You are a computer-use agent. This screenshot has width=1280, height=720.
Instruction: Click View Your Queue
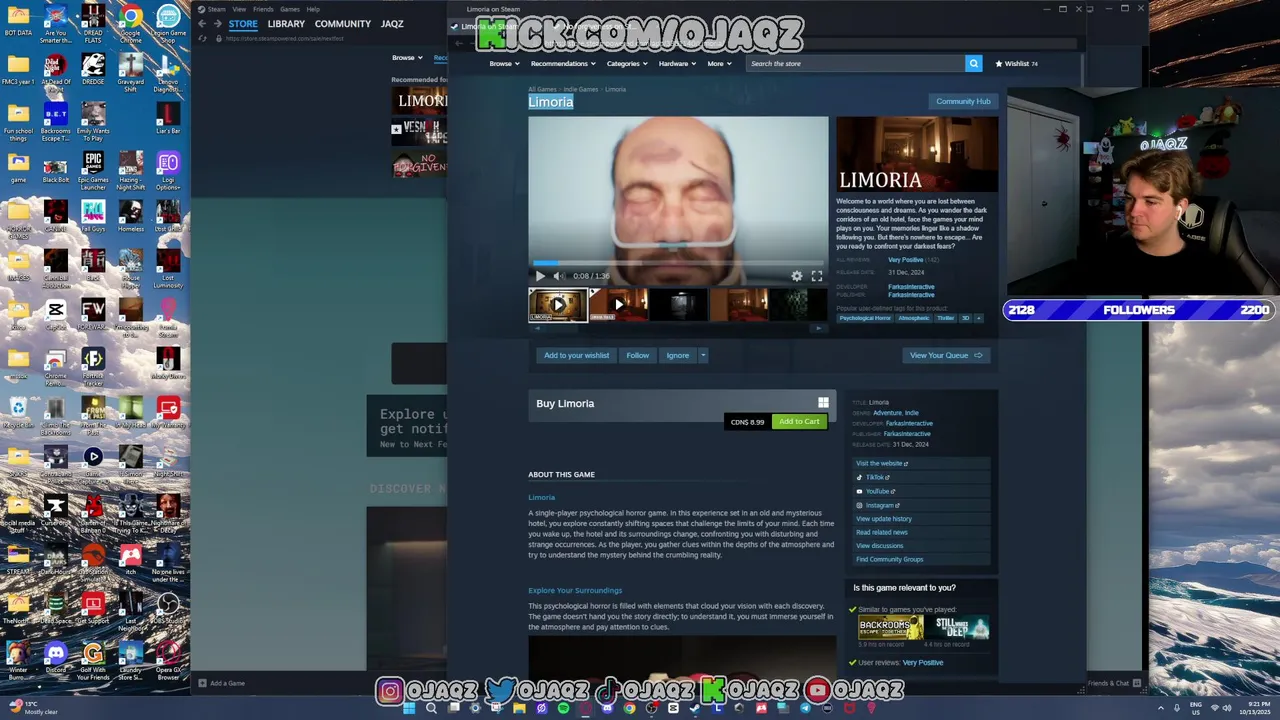[946, 355]
